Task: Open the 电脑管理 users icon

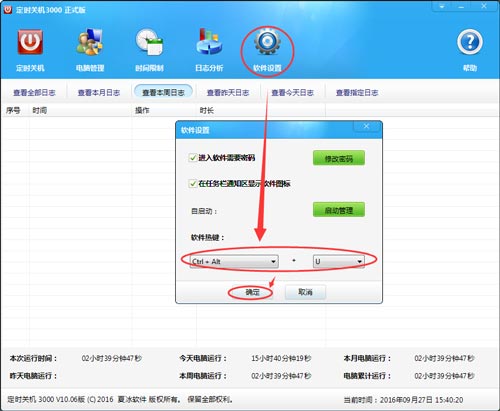Action: pyautogui.click(x=90, y=42)
